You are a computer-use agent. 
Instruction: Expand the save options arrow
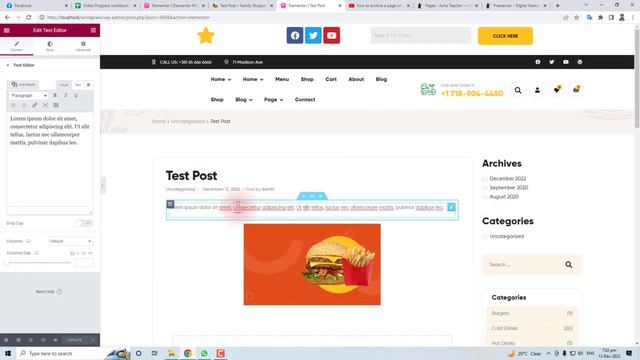93,340
